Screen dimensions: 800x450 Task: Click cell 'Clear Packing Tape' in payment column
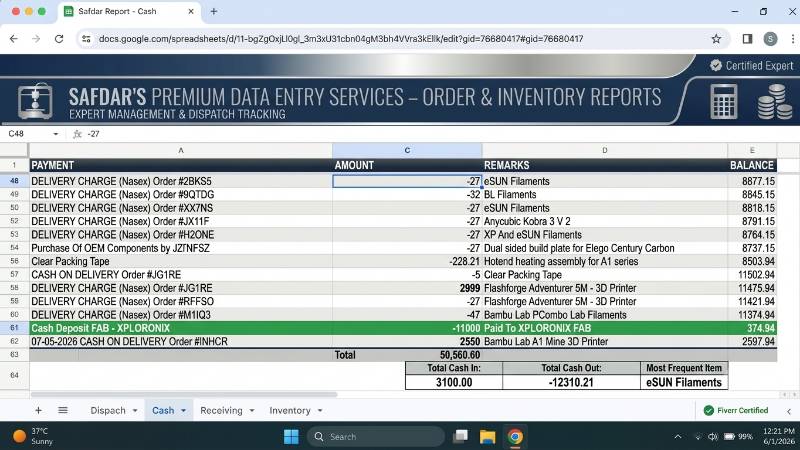[181, 261]
